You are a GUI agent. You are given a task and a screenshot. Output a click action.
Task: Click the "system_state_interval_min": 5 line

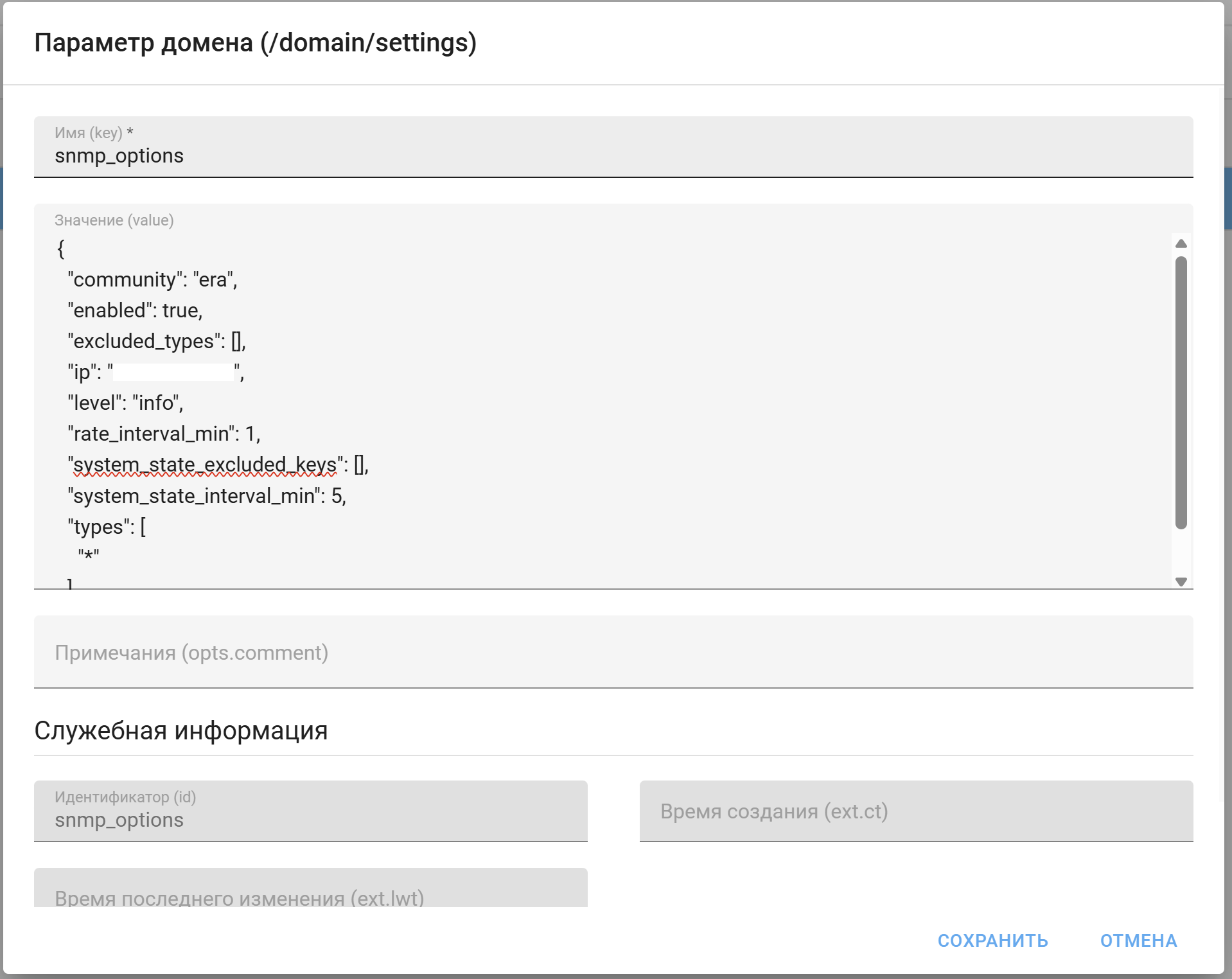click(207, 496)
